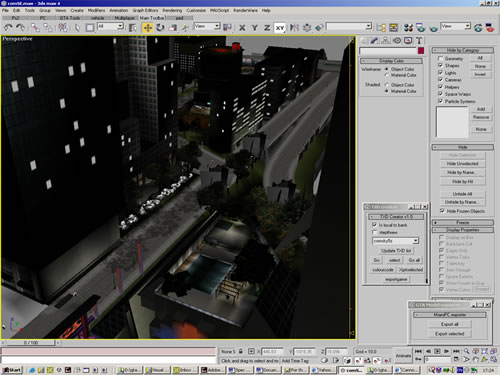Click the Mirror Selected Objects icon
The height and width of the screenshot is (375, 500).
coord(294,28)
